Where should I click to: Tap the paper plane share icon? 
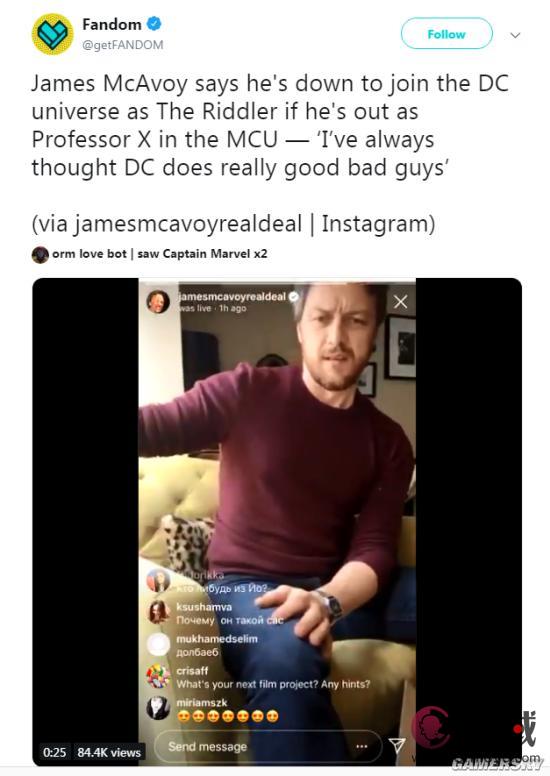pos(397,746)
